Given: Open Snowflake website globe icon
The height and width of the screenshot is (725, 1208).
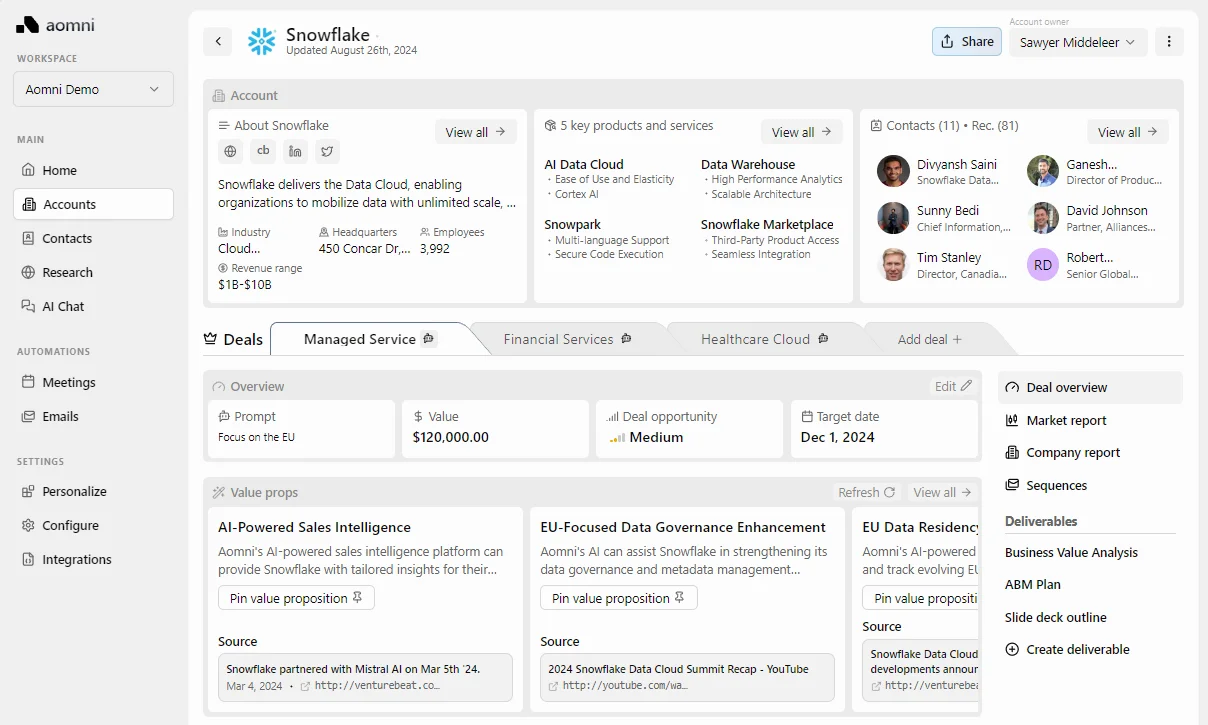Looking at the screenshot, I should coord(231,151).
